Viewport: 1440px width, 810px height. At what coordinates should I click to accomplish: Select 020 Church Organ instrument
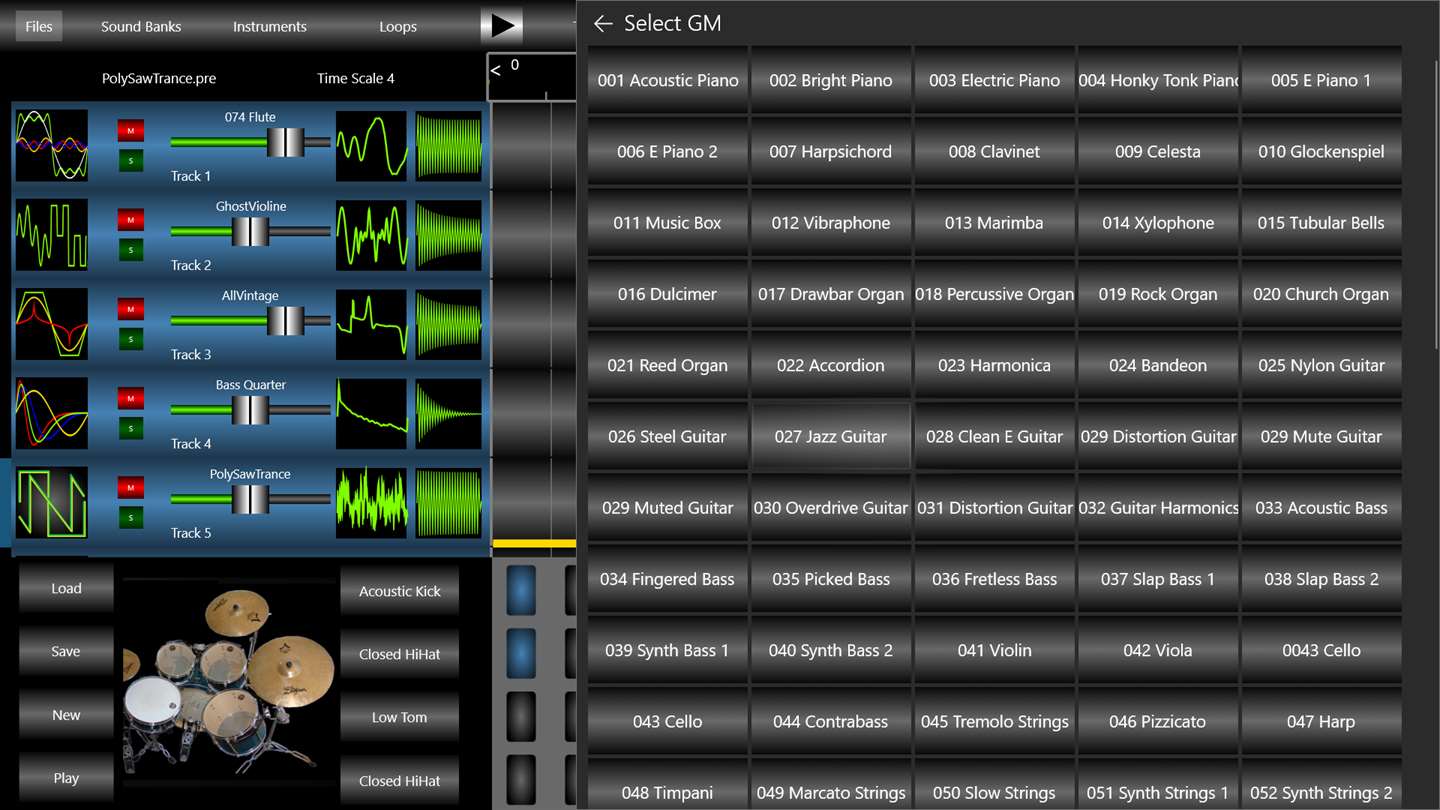(x=1321, y=294)
